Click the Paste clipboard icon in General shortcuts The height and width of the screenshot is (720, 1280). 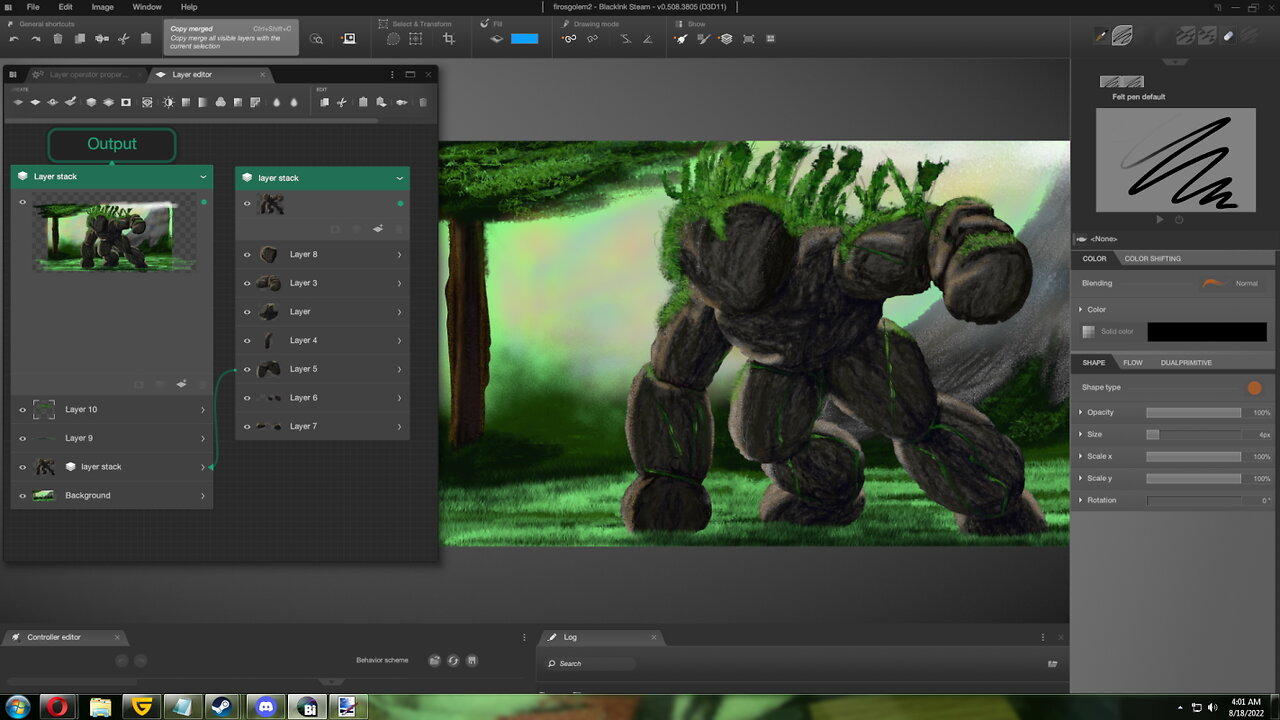tap(146, 39)
